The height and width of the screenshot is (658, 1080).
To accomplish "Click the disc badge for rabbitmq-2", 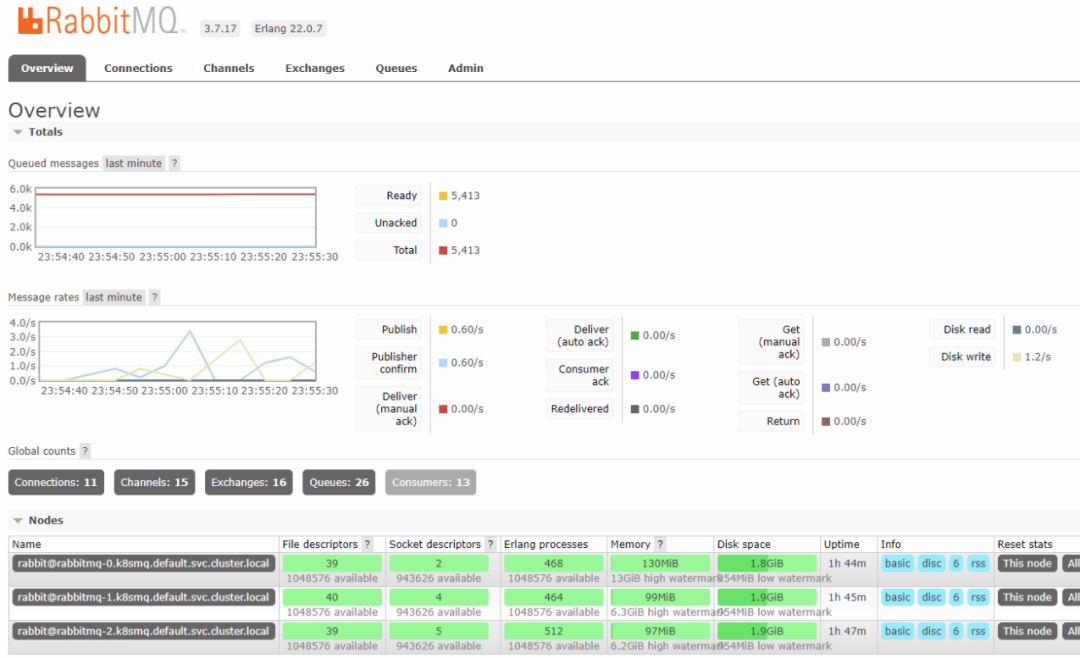I will 931,631.
